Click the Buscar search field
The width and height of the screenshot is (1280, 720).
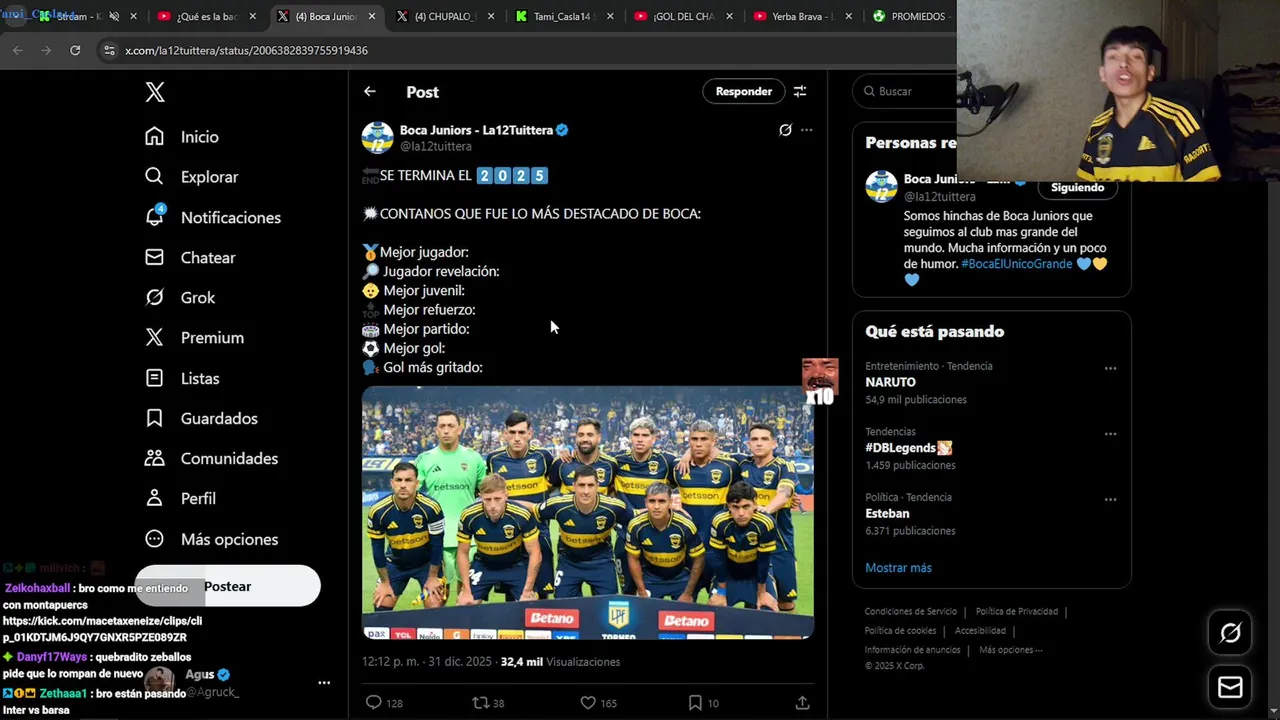click(x=905, y=91)
